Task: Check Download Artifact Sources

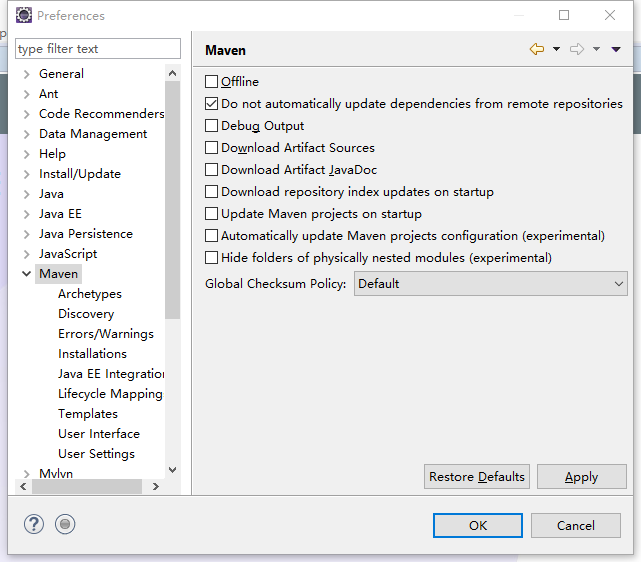Action: (x=211, y=148)
